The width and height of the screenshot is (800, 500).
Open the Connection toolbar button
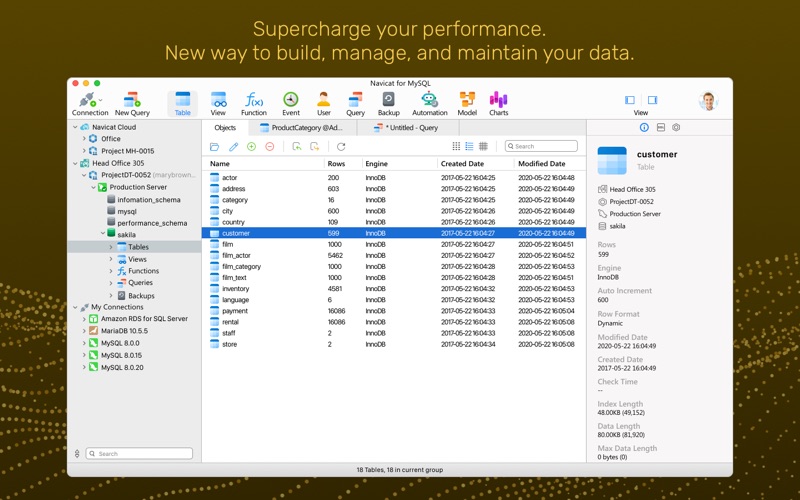[90, 104]
